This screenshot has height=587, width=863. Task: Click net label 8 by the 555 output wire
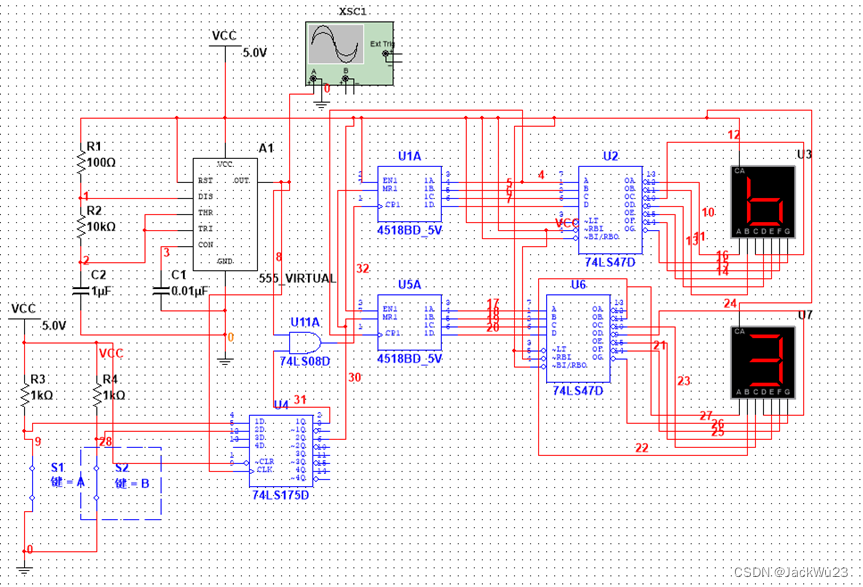(279, 257)
